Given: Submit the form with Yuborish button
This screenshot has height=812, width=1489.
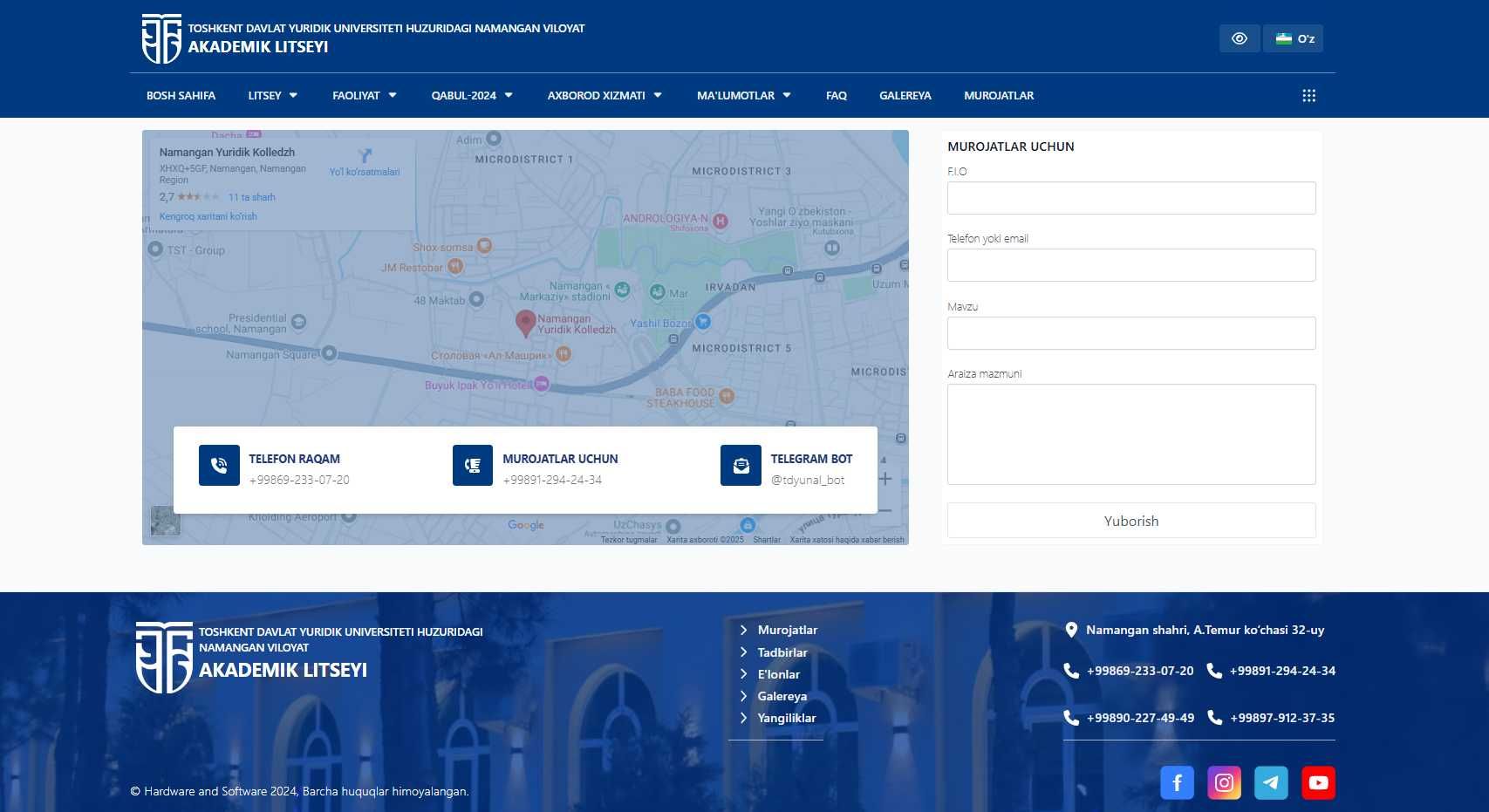Looking at the screenshot, I should coord(1131,521).
